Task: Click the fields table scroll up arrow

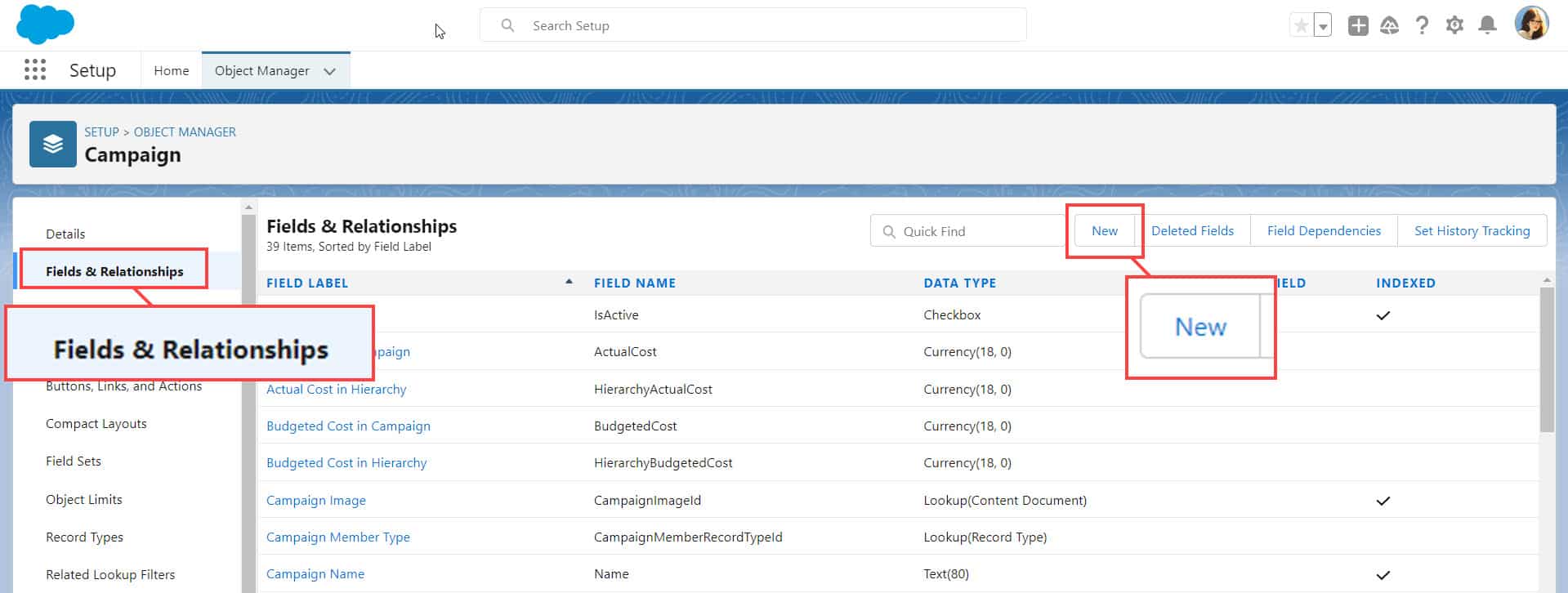Action: click(x=1547, y=280)
